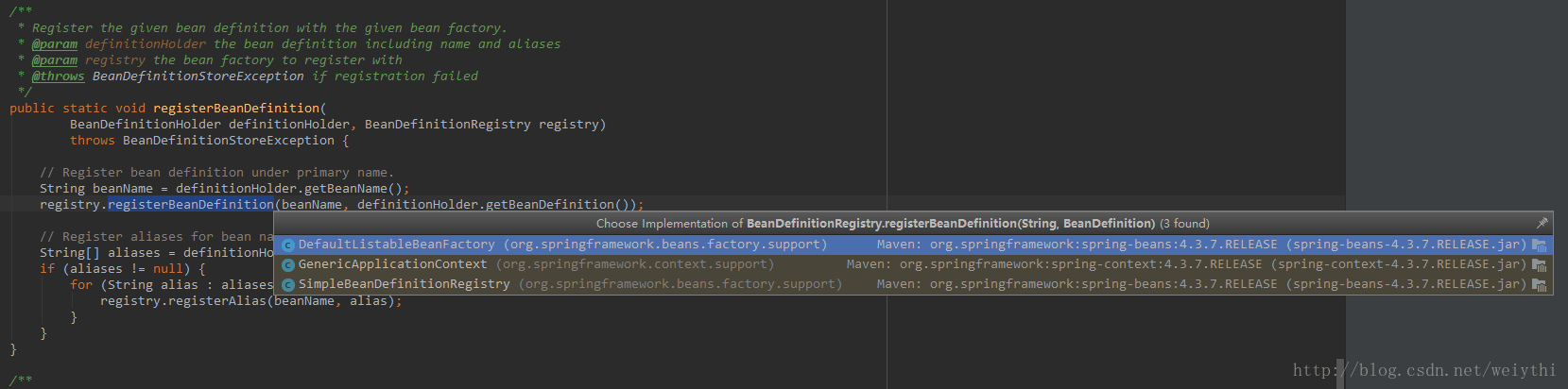Click the 'void' return type

[x=130, y=109]
